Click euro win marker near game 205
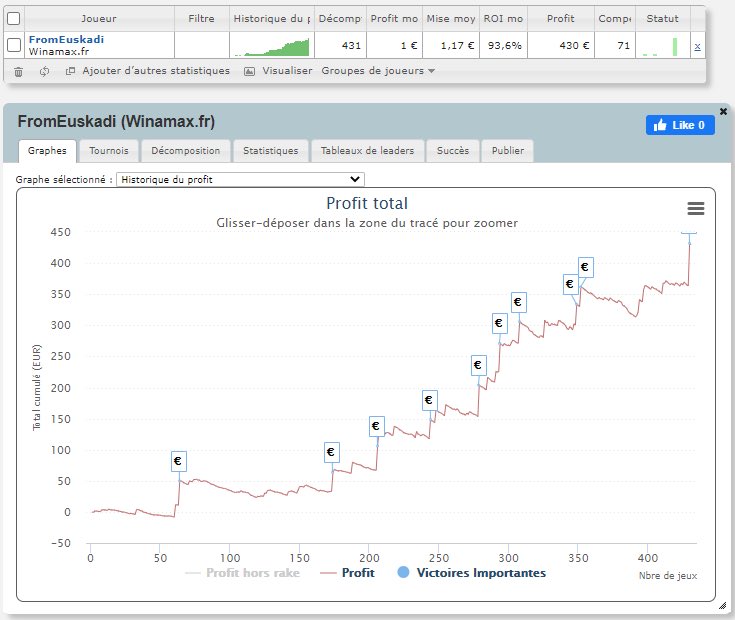 tap(376, 426)
